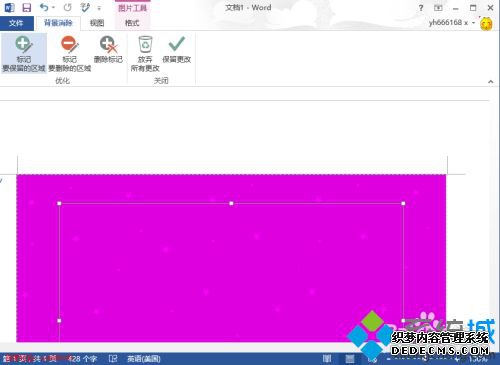Select Mark Areas to Remove (标记要删除的区域)
The height and width of the screenshot is (365, 500).
[x=70, y=53]
